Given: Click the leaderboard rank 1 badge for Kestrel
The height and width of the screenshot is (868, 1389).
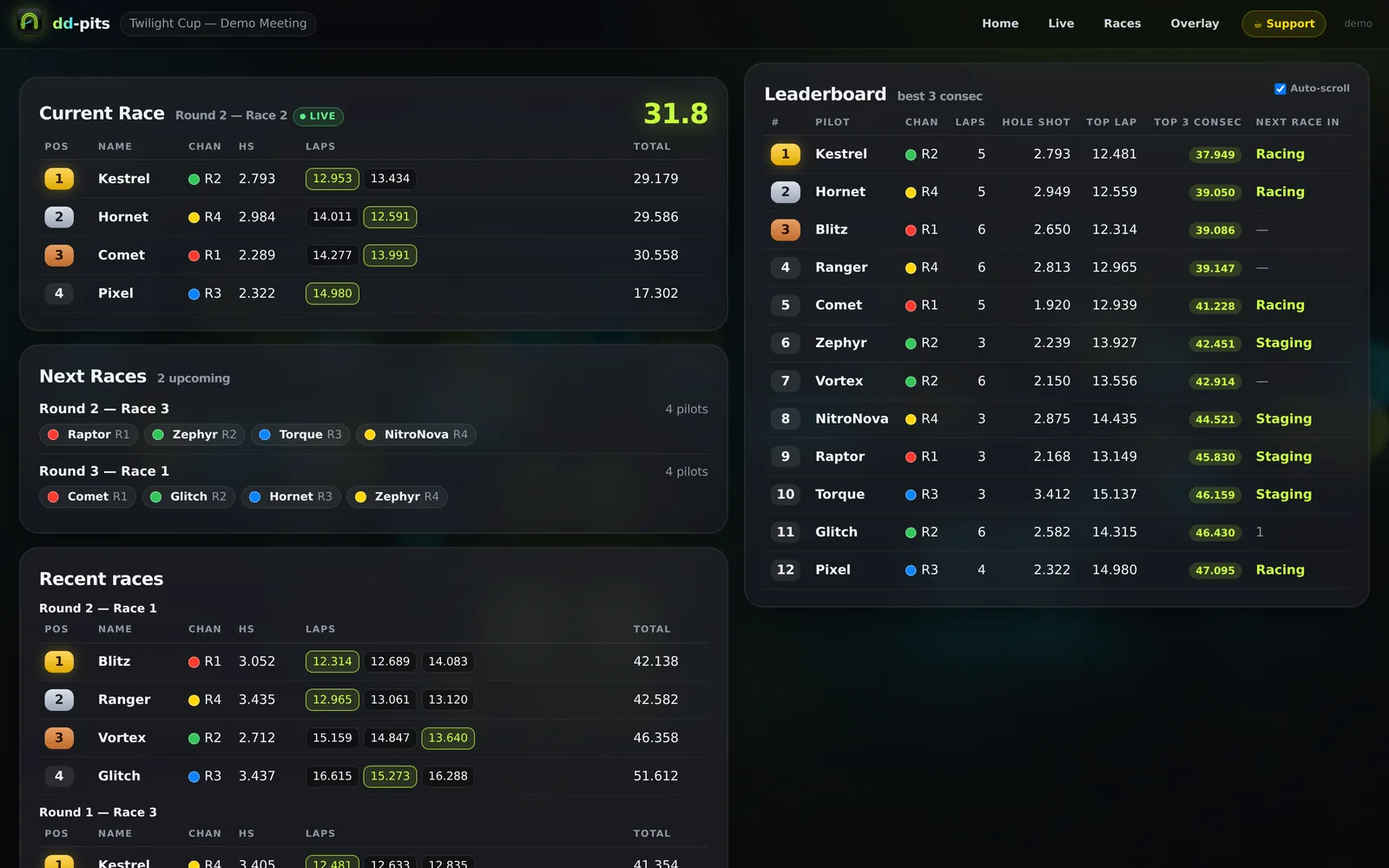Looking at the screenshot, I should tap(786, 155).
